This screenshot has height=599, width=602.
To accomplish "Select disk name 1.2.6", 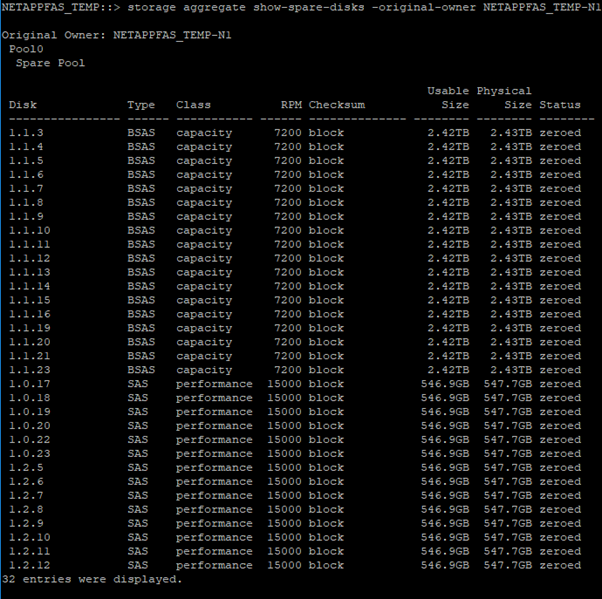I will tap(26, 482).
